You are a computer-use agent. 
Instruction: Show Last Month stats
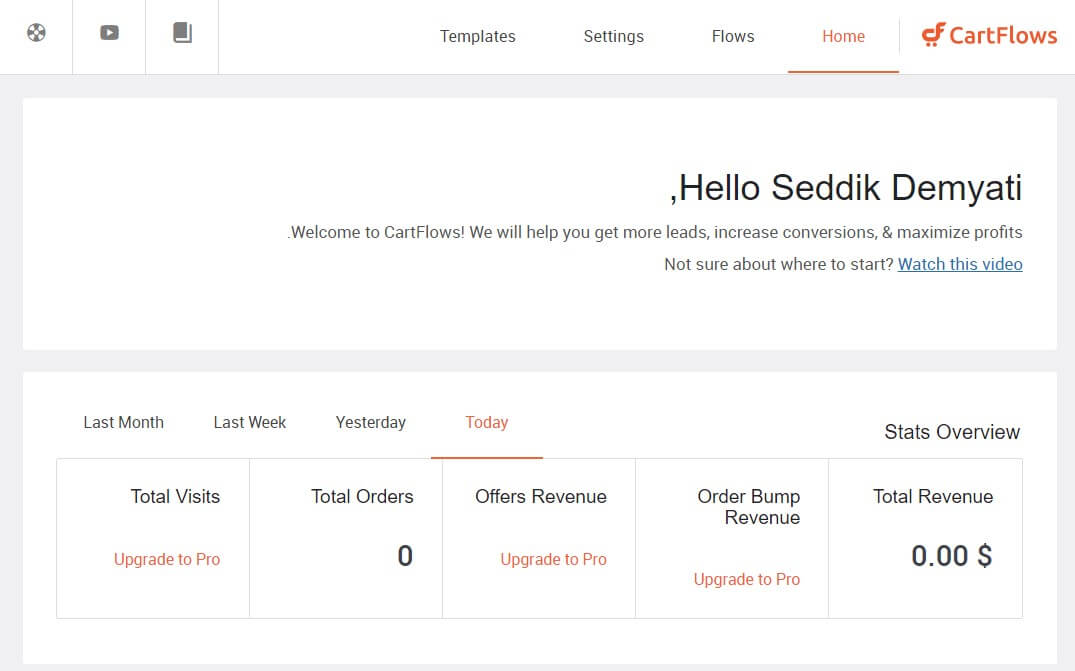click(x=123, y=422)
